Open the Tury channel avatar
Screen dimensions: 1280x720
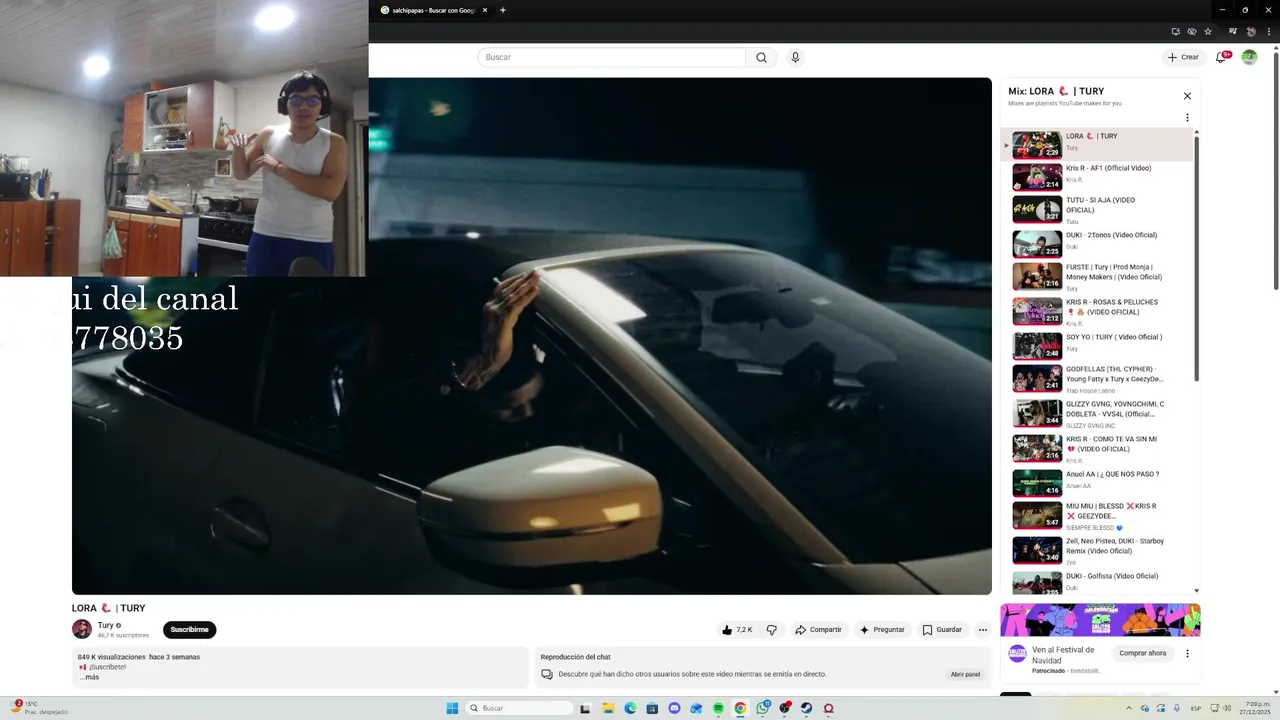(x=81, y=629)
